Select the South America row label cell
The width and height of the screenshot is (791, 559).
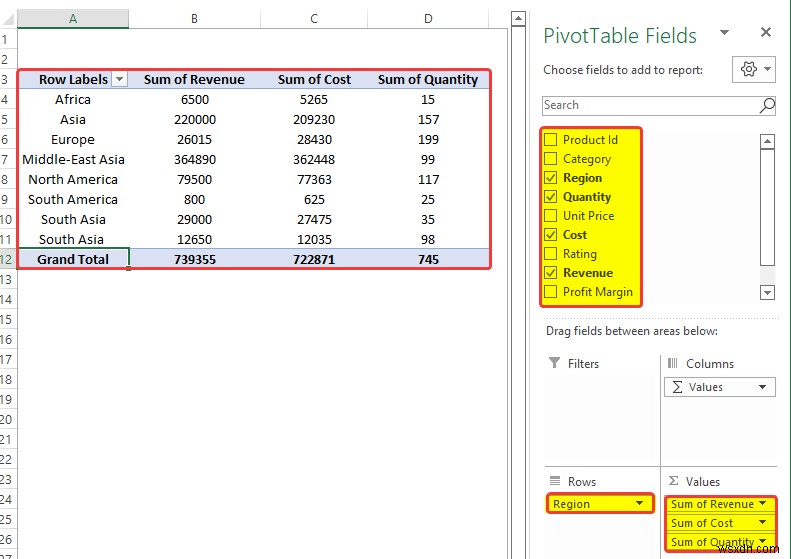(x=73, y=199)
